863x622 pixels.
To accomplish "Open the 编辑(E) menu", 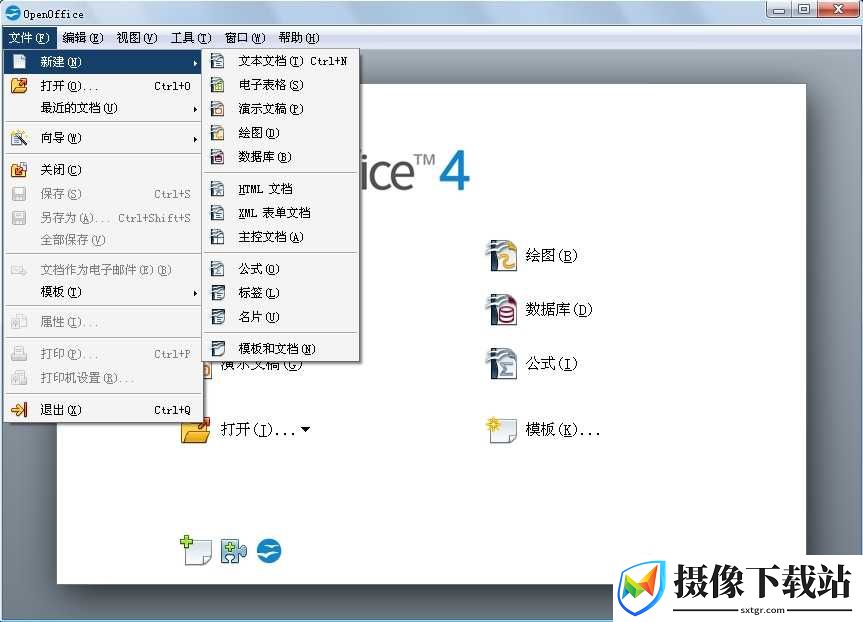I will click(83, 38).
